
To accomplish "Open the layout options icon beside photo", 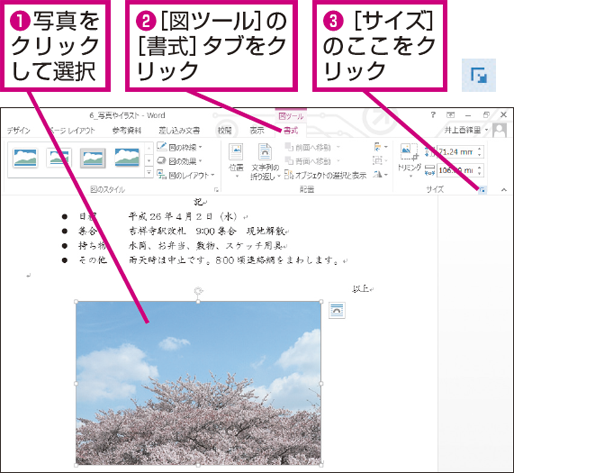I will coord(337,311).
